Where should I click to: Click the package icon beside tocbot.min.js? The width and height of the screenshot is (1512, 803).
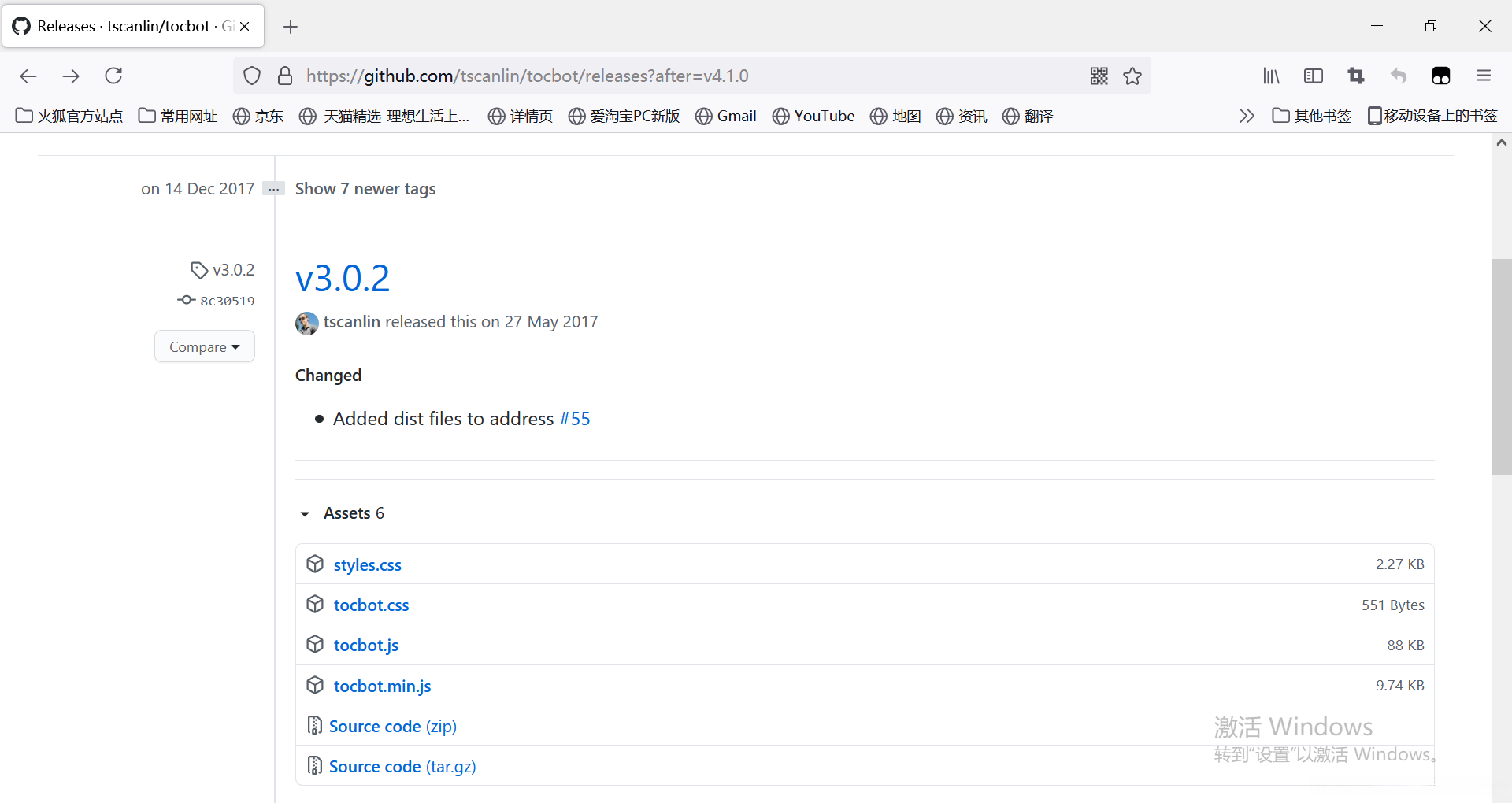(x=315, y=685)
